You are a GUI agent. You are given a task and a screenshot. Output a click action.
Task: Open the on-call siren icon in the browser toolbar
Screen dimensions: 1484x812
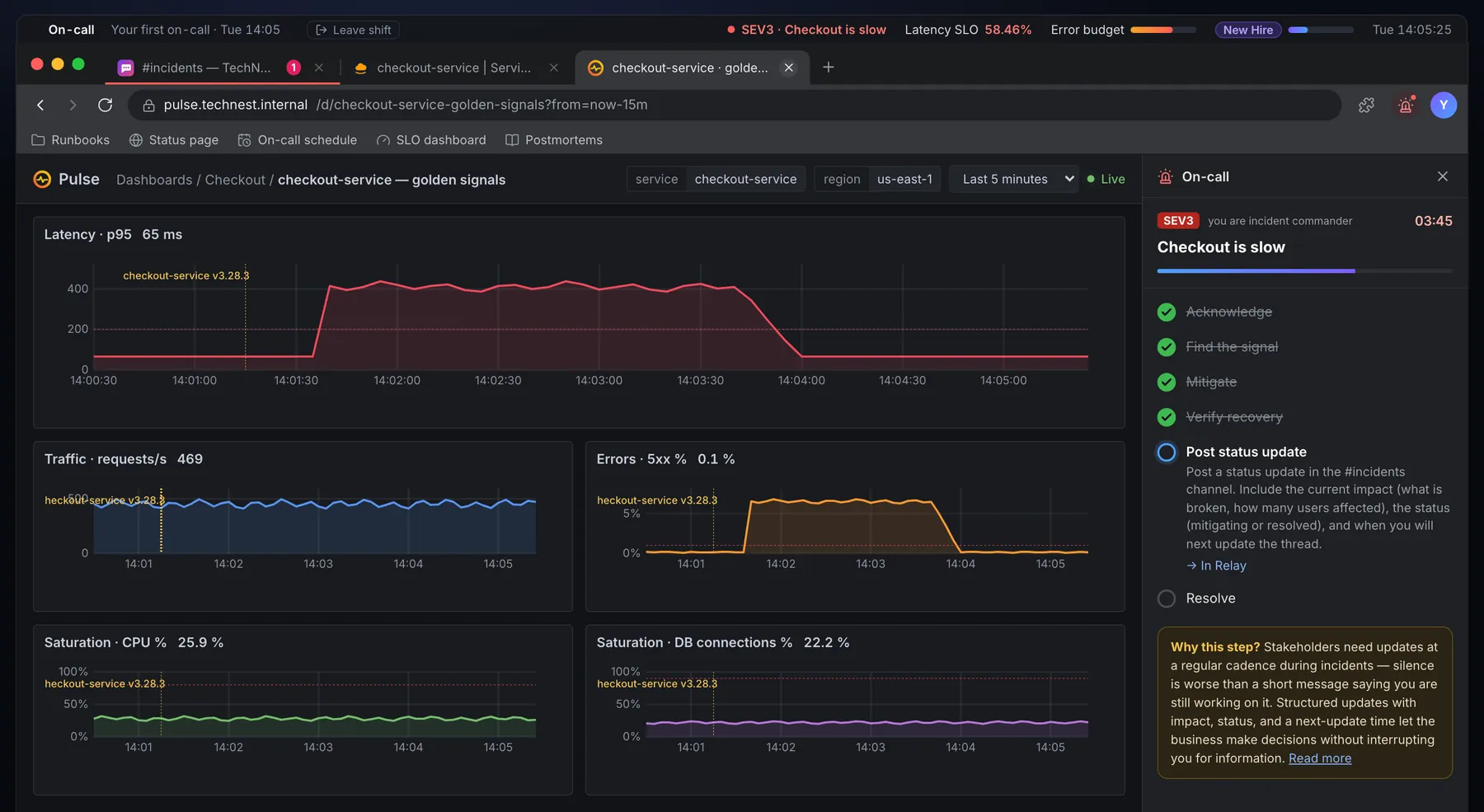coord(1406,105)
